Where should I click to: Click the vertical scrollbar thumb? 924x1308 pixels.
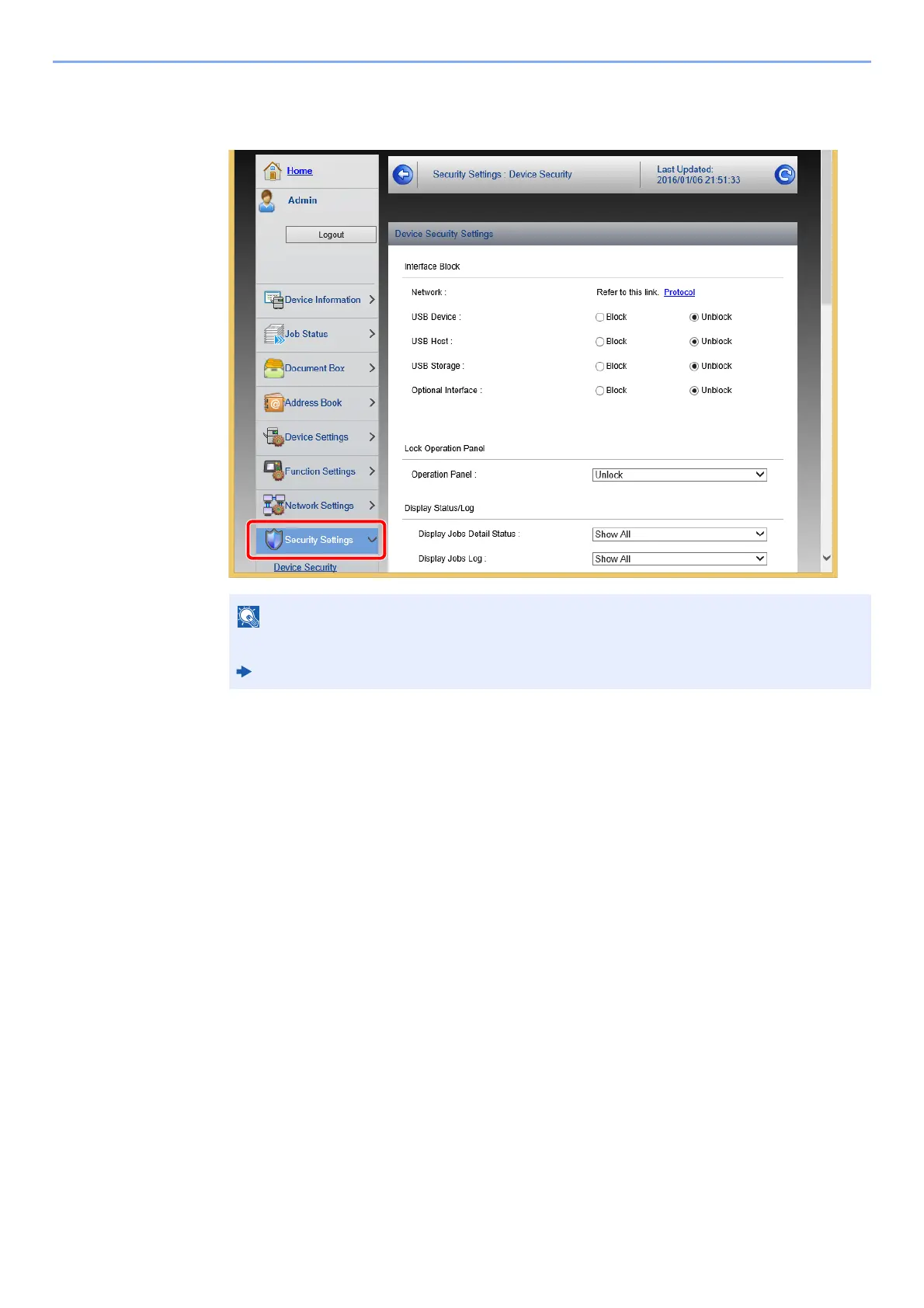[x=826, y=227]
